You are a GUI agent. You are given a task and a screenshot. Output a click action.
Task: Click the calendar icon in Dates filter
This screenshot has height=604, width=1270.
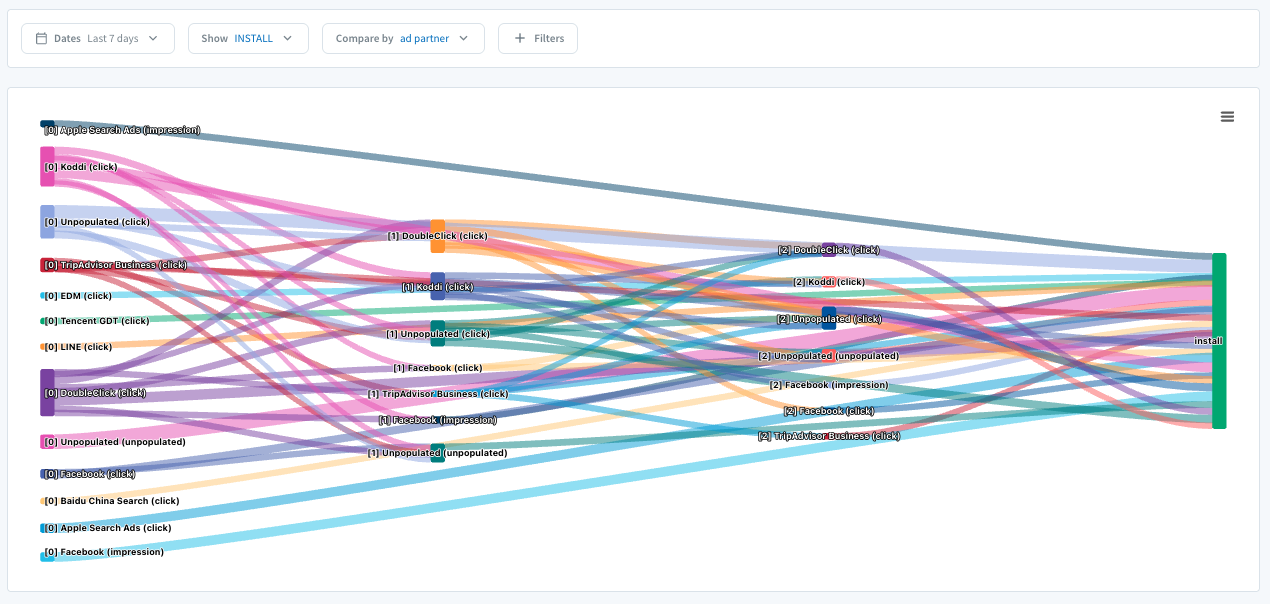point(41,39)
